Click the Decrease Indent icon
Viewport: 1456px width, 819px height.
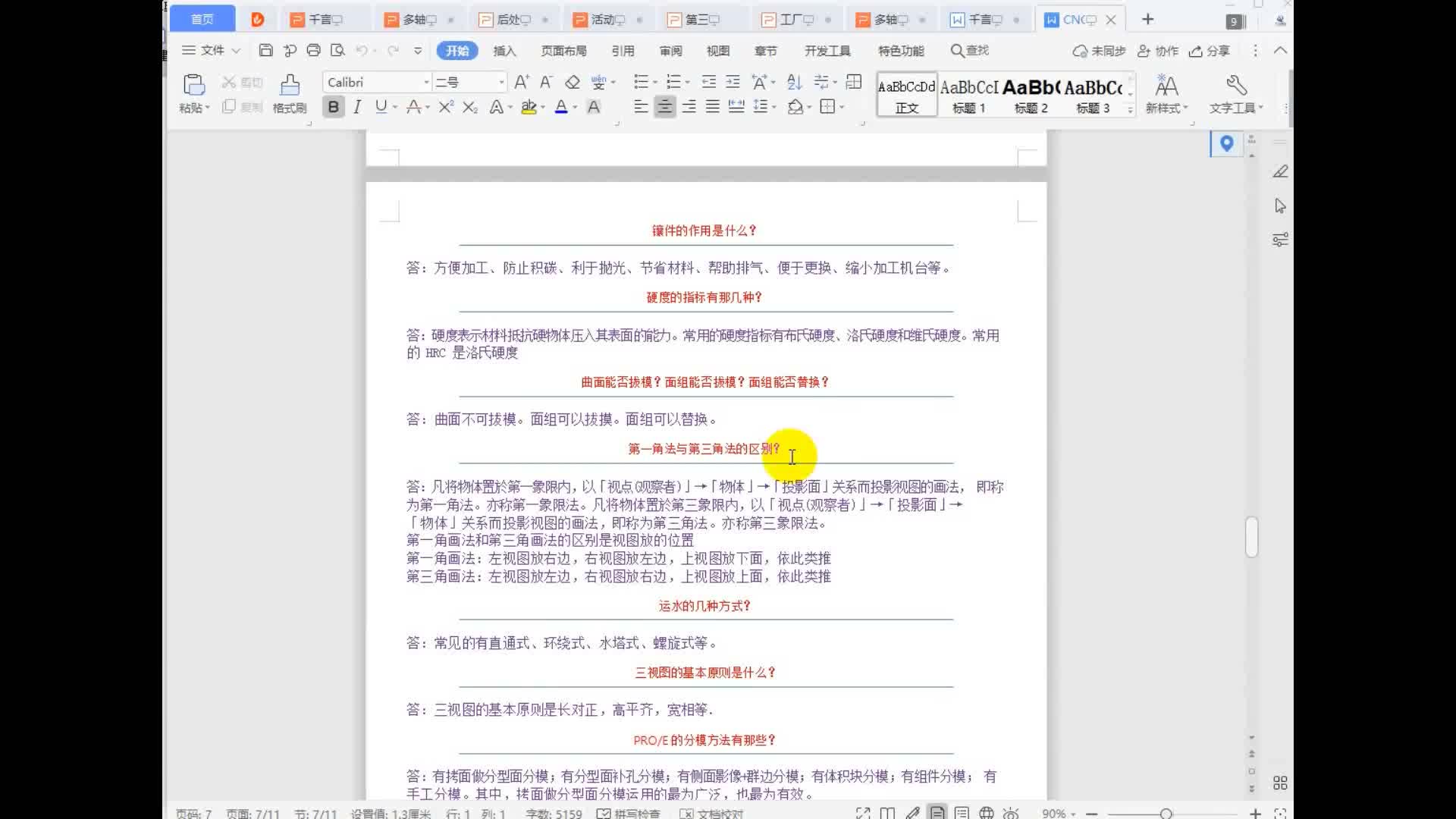[x=708, y=82]
